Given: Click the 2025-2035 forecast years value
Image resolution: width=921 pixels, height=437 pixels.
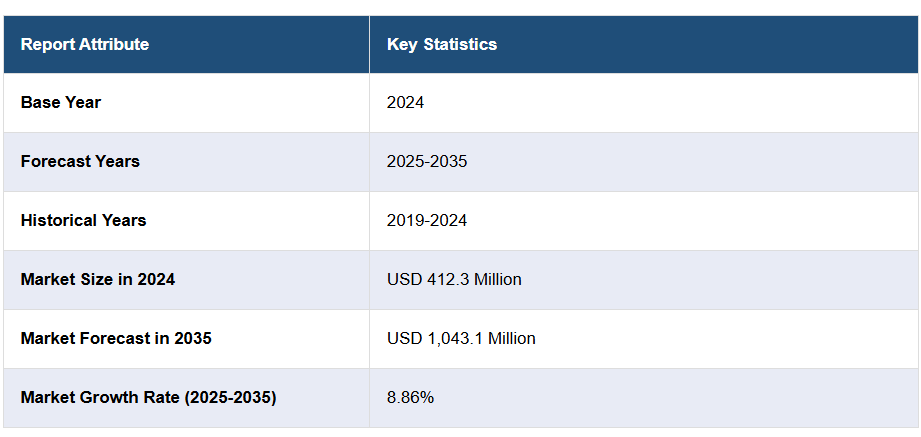Looking at the screenshot, I should 427,161.
